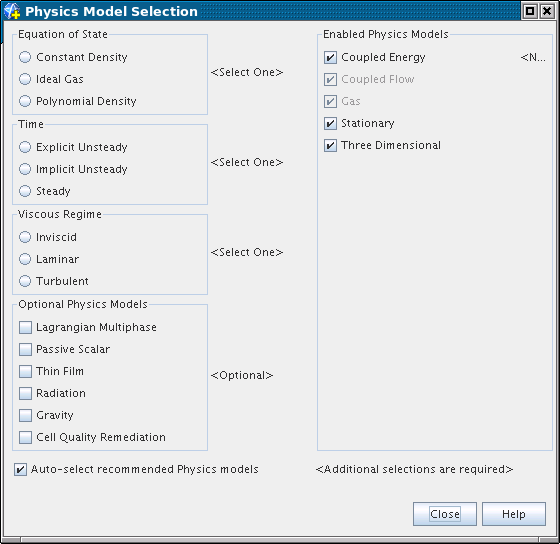Select the Inviscid viscous regime
Image resolution: width=560 pixels, height=544 pixels.
point(25,237)
